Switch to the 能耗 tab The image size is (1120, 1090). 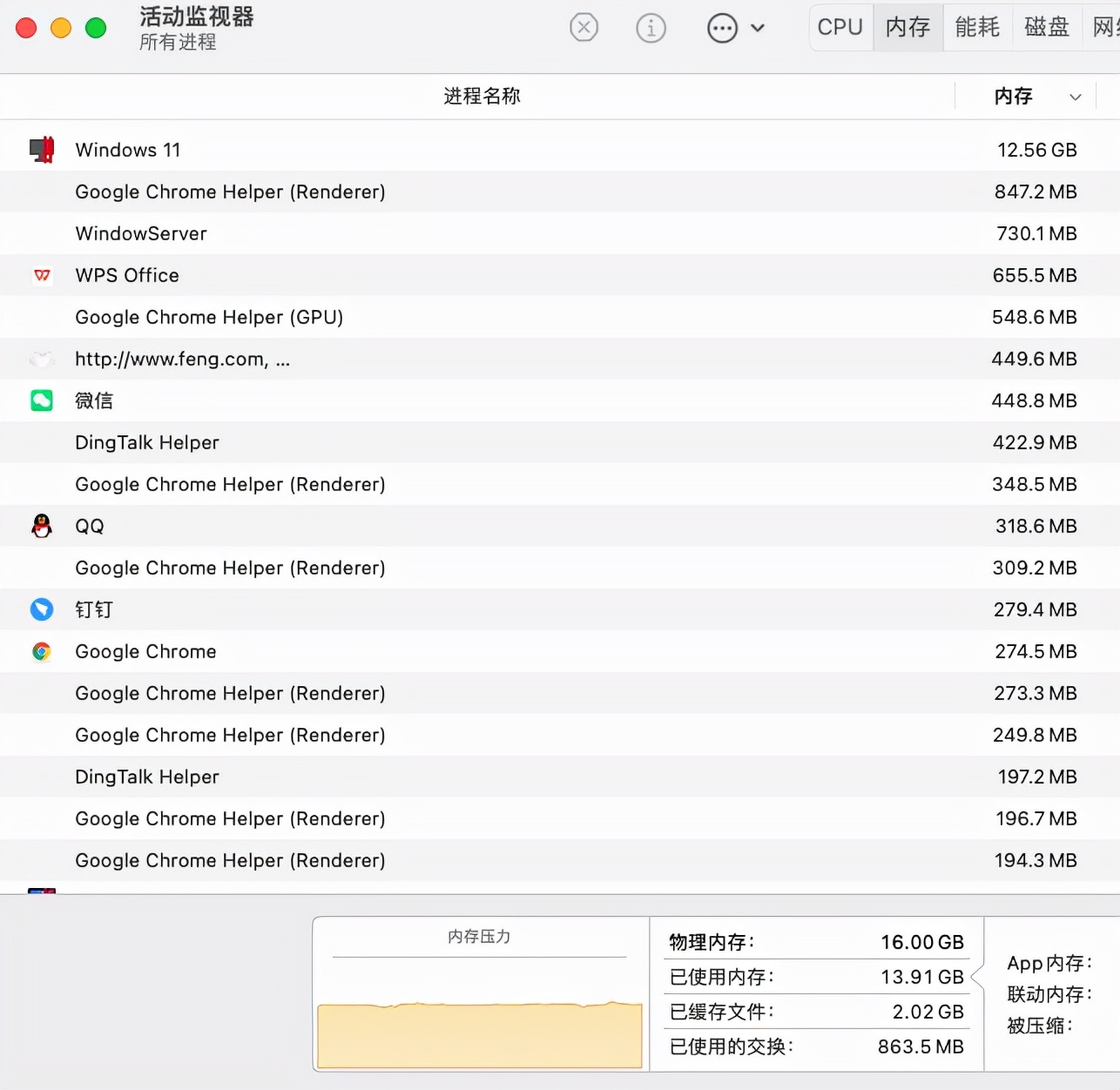[977, 27]
